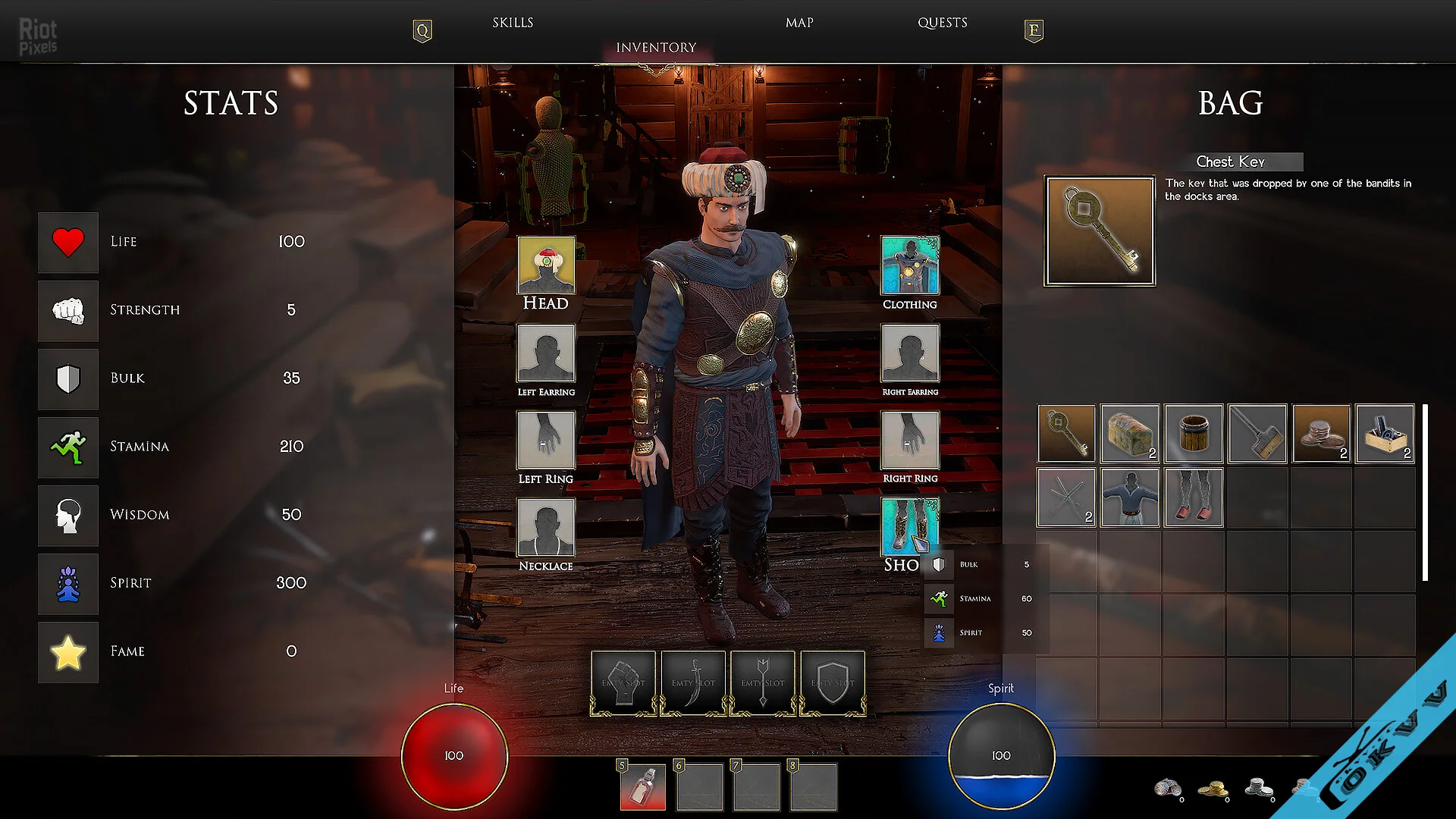This screenshot has width=1456, height=819.
Task: Click the Life stat heart icon
Action: click(66, 241)
